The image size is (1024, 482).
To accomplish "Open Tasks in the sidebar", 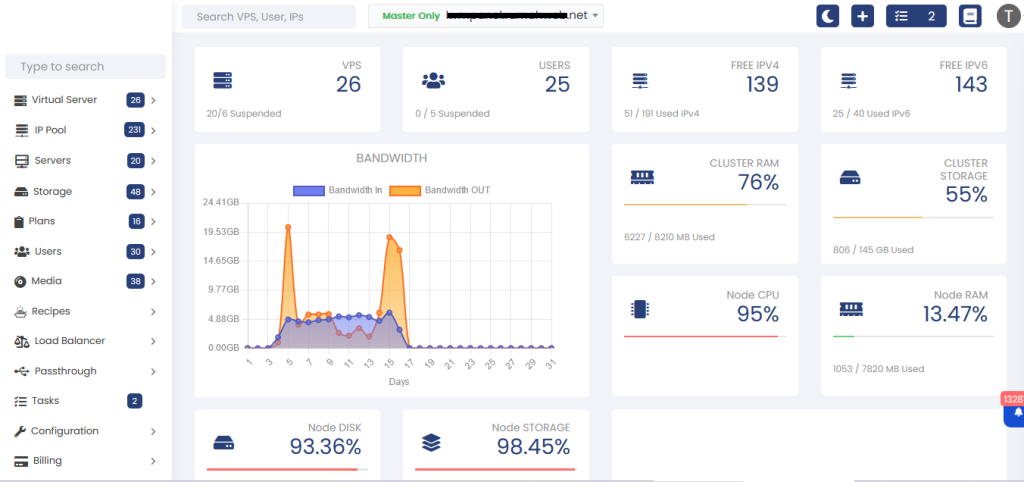I will (45, 401).
